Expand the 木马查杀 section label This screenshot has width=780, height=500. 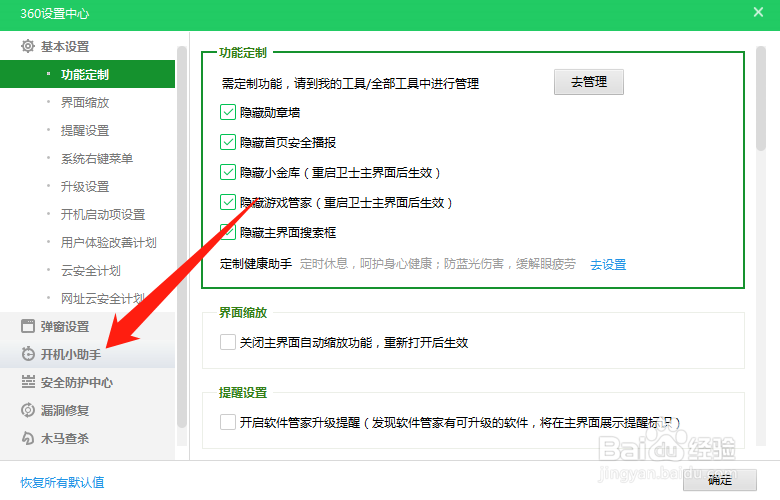(x=65, y=438)
